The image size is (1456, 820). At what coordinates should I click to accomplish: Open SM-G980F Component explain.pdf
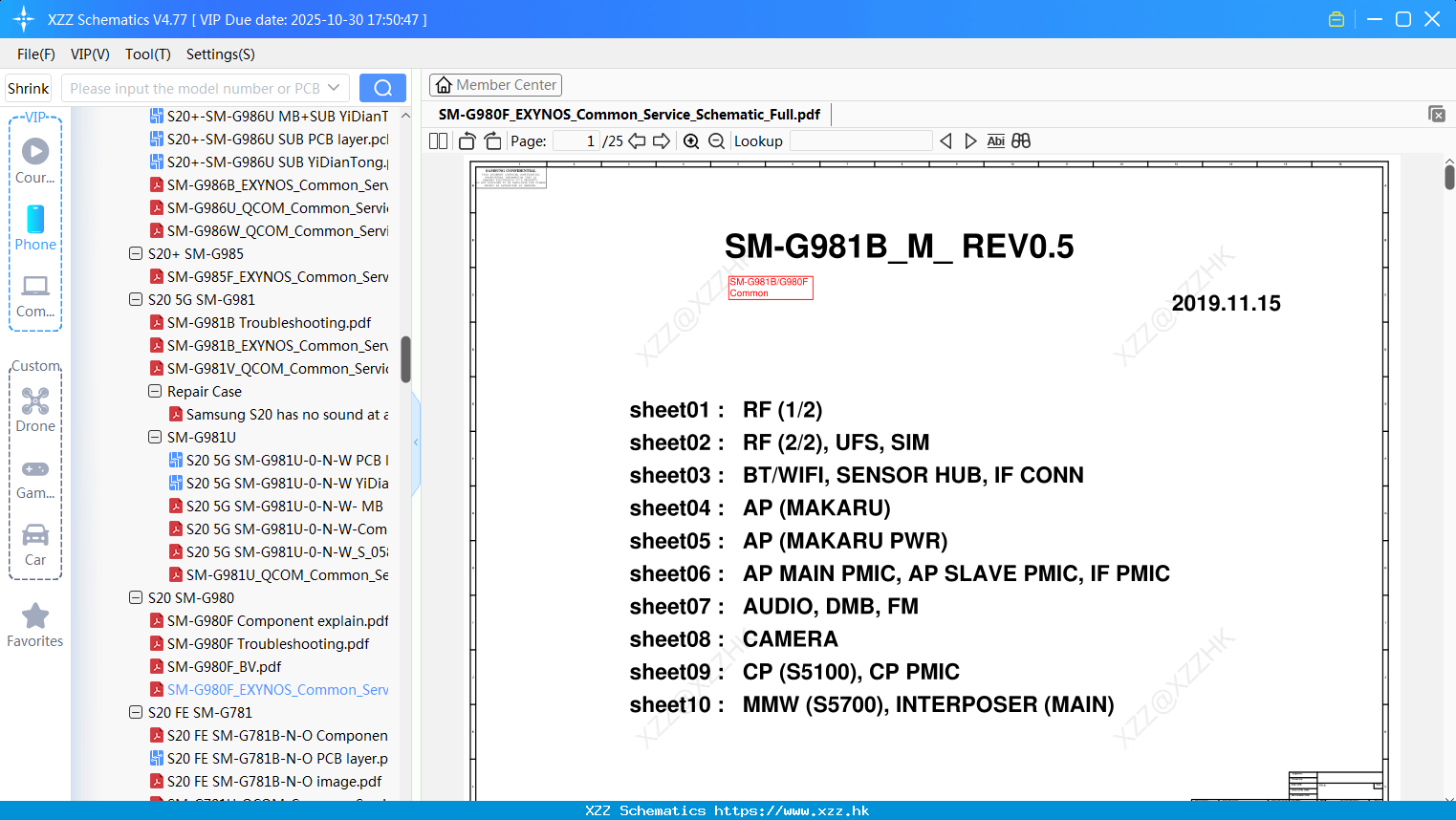tap(277, 621)
